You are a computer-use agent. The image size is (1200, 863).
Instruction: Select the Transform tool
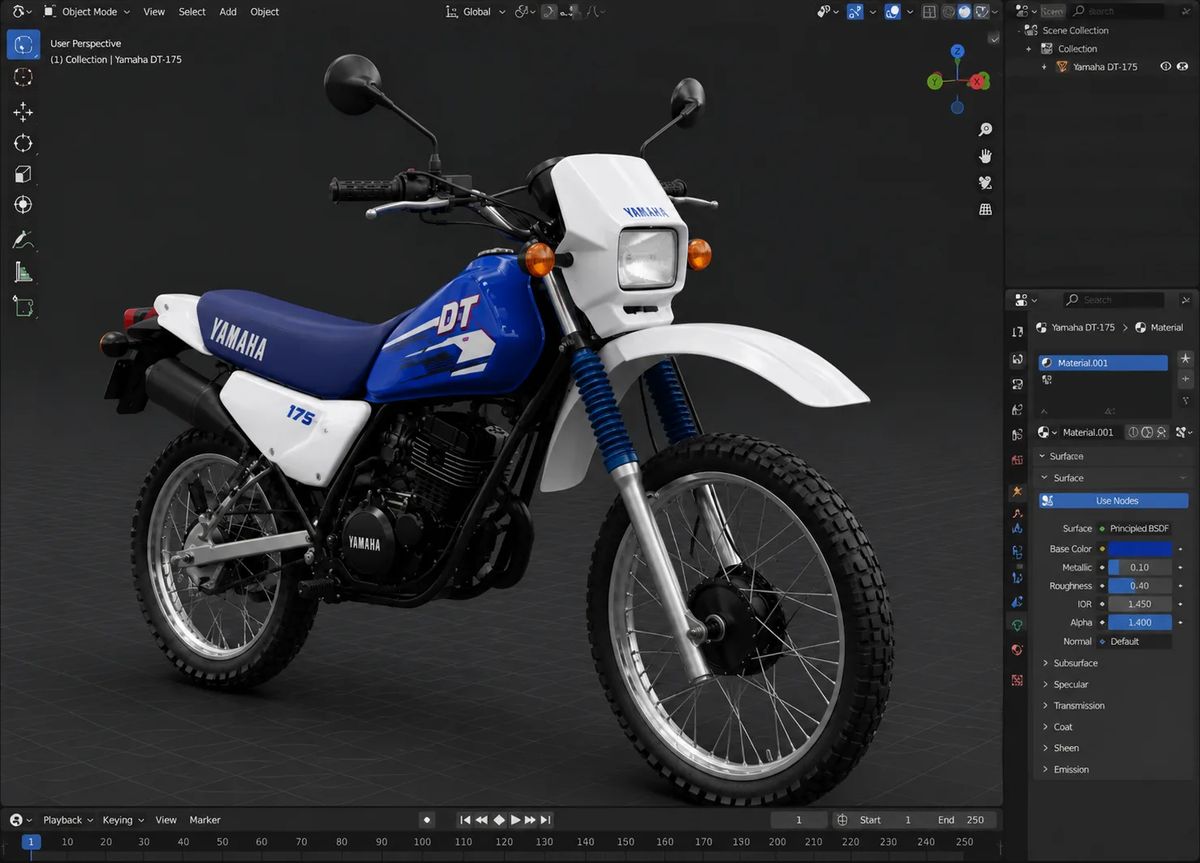[x=23, y=205]
